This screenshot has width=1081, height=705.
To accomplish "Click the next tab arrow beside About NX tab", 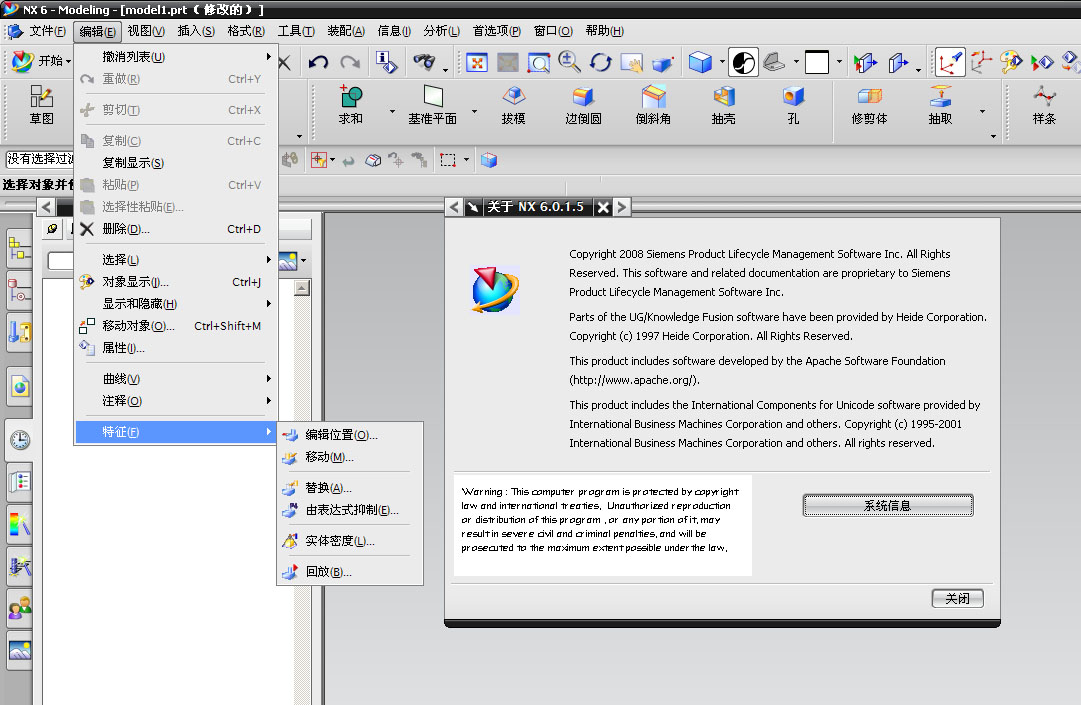I will coord(621,207).
